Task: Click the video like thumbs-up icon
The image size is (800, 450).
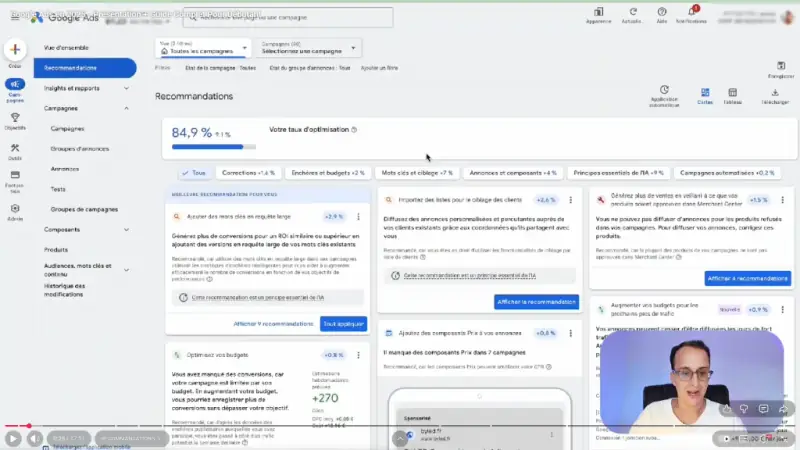Action: point(726,409)
